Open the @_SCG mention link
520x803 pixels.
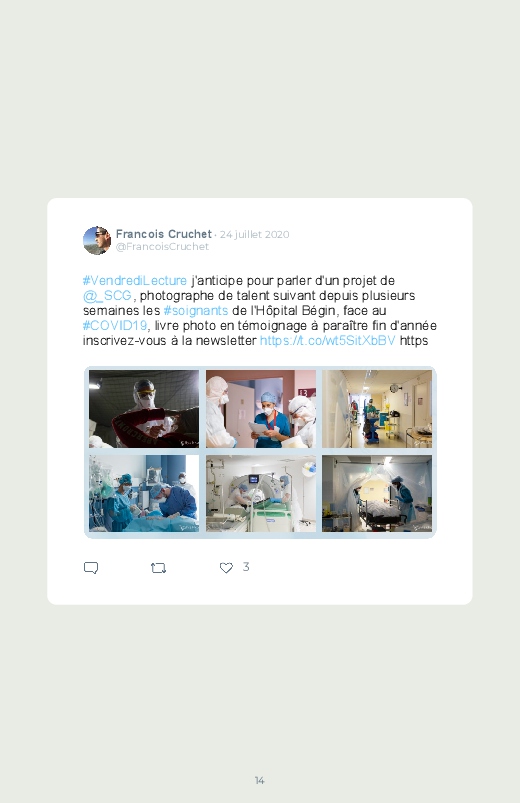point(107,295)
